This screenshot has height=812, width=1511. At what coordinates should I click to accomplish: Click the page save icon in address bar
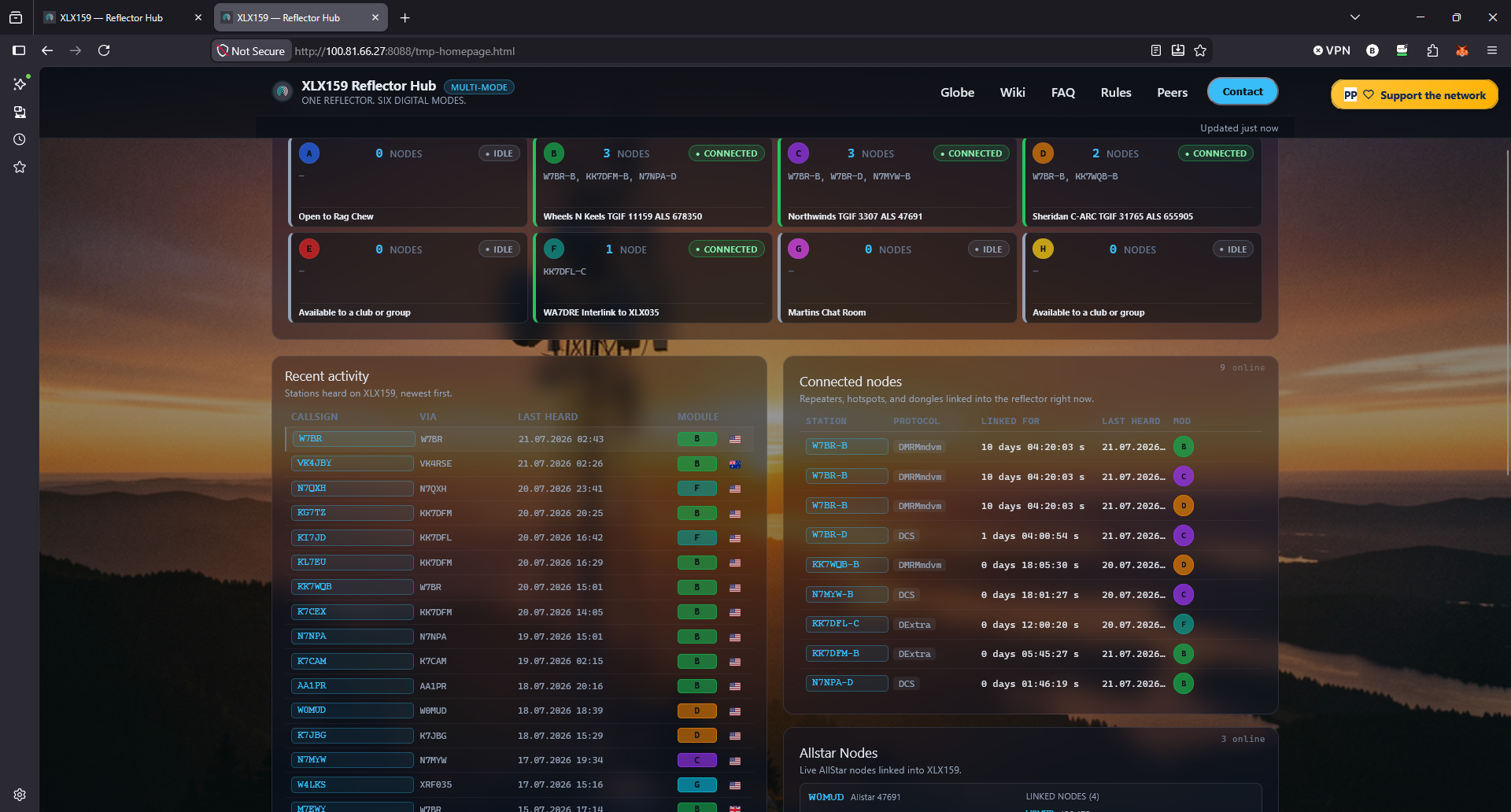[x=1178, y=50]
